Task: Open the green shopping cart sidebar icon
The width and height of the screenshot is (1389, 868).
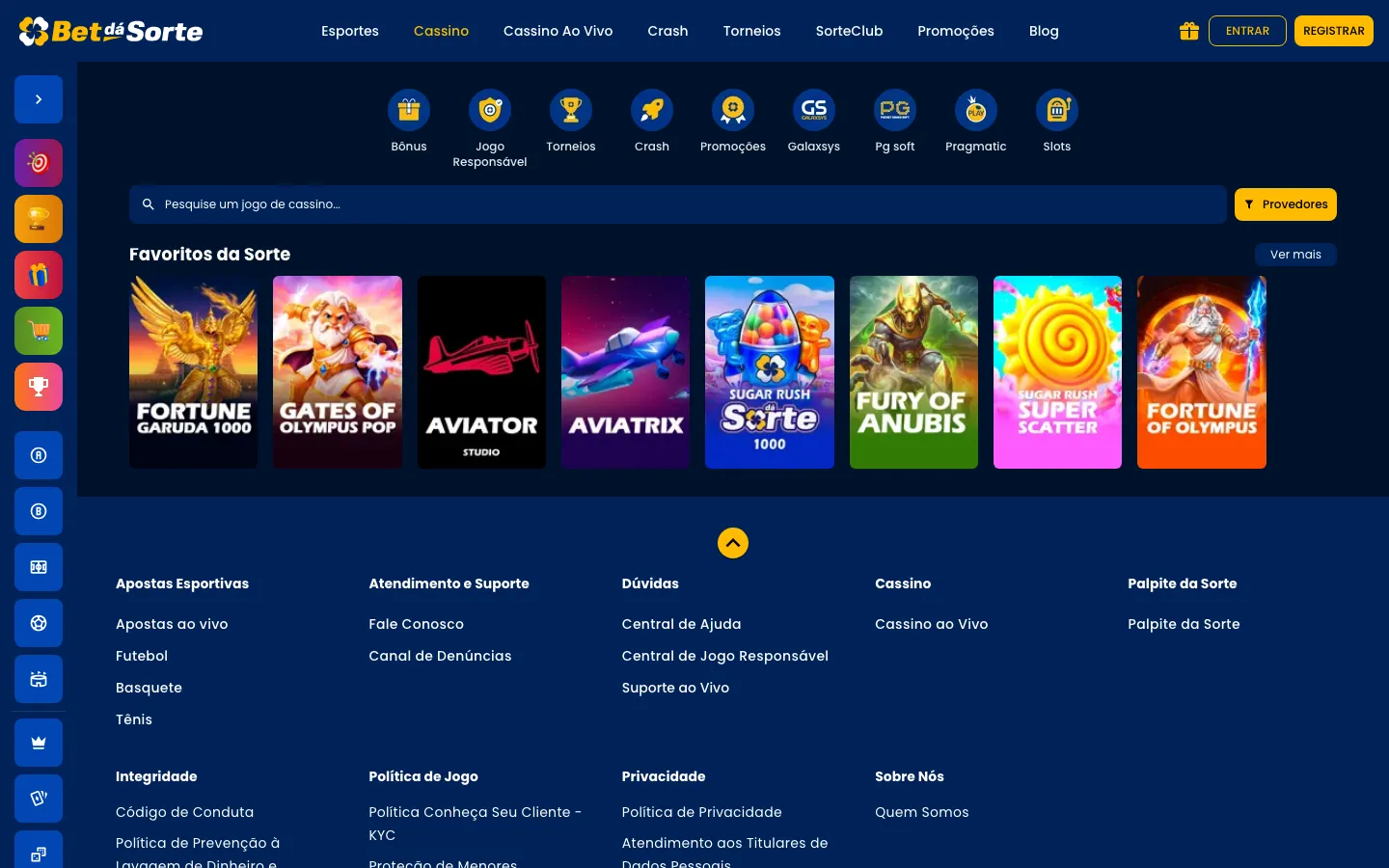Action: [x=39, y=331]
